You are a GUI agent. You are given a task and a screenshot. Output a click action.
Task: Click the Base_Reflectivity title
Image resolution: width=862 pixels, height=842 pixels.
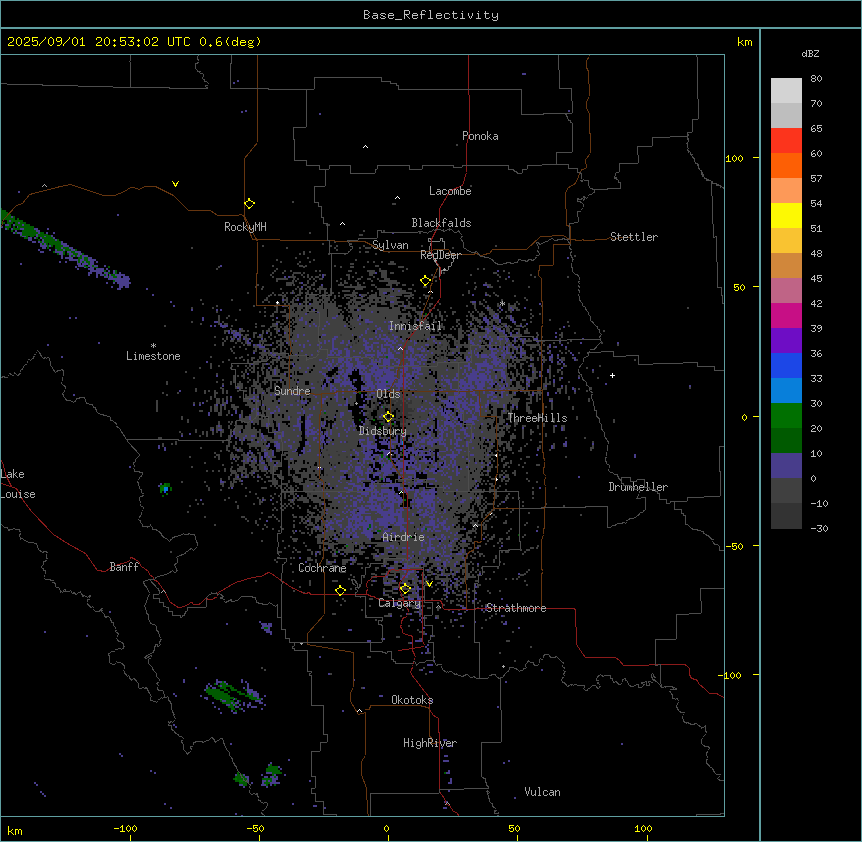(x=431, y=15)
